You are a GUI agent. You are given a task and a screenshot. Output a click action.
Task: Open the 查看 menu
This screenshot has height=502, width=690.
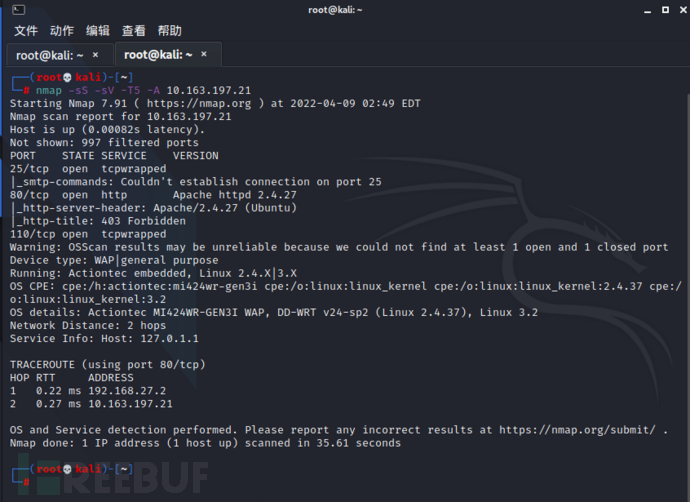tap(134, 30)
